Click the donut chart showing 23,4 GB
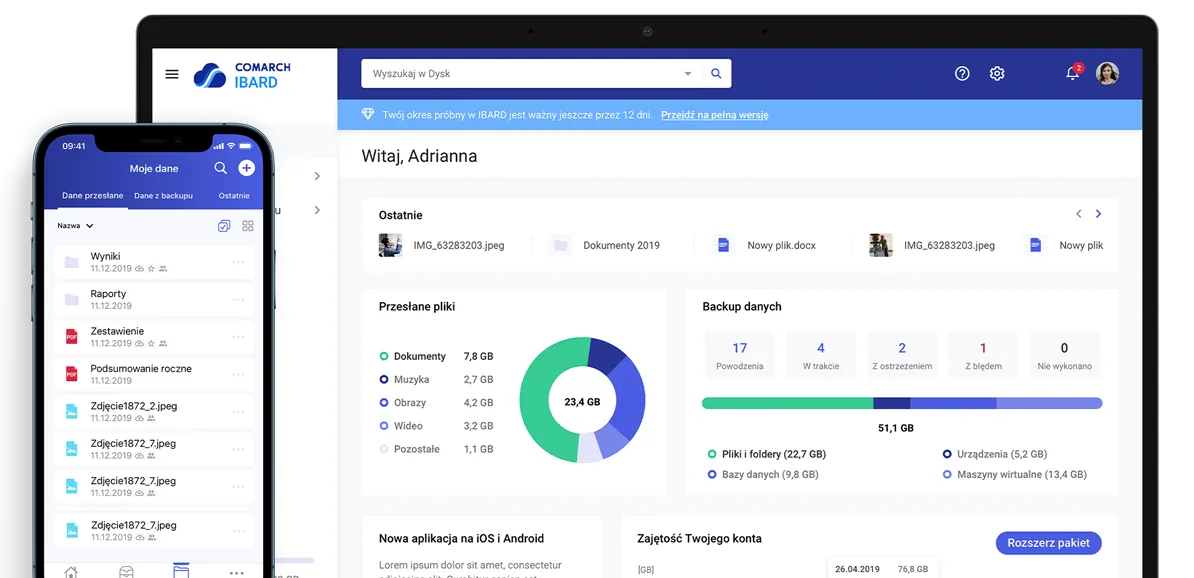 [583, 401]
